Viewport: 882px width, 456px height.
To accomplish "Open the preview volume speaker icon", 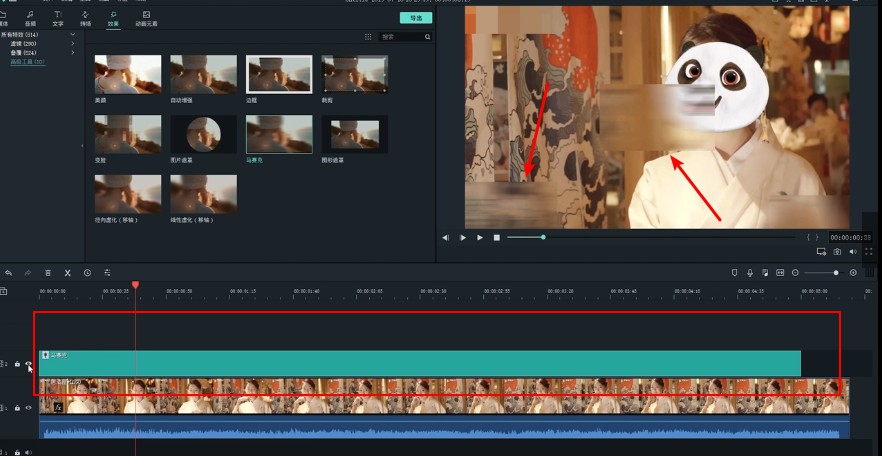I will (x=853, y=252).
